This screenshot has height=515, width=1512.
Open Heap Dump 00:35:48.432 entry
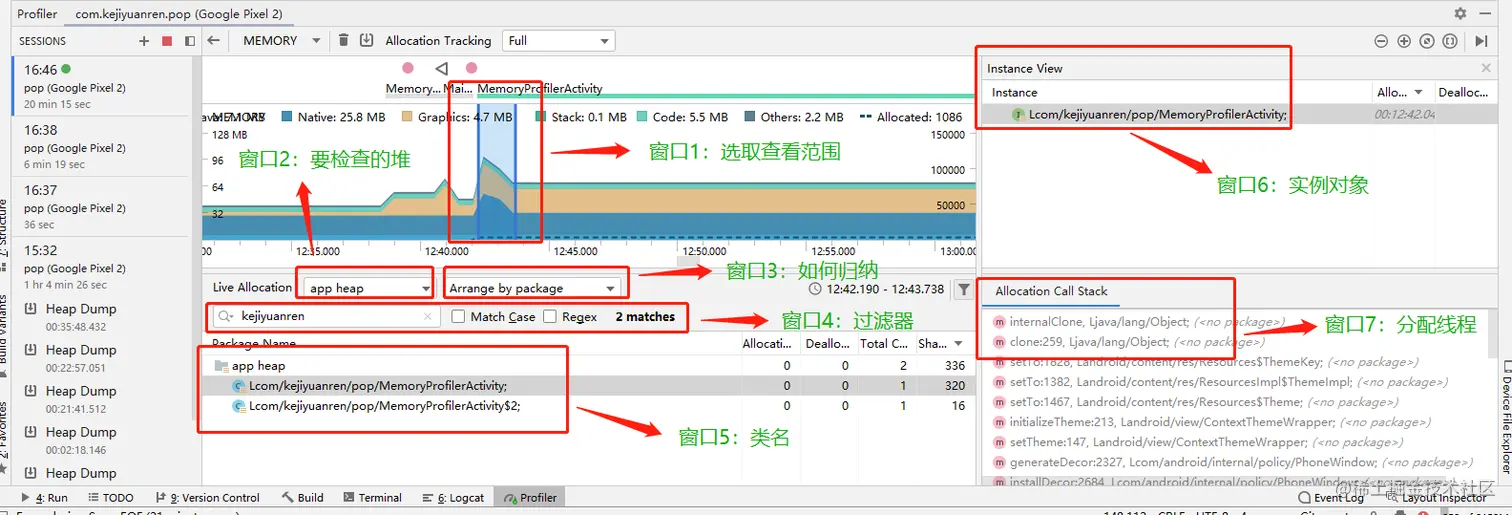pyautogui.click(x=99, y=317)
